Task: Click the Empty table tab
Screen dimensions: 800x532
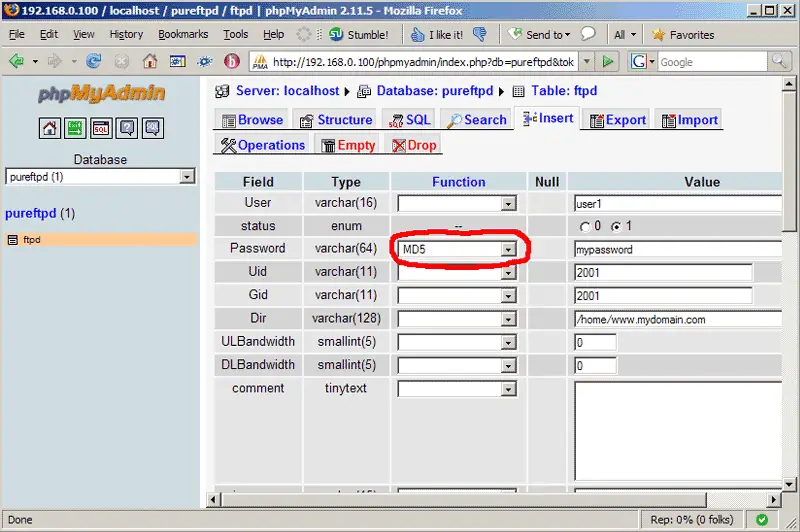Action: pyautogui.click(x=348, y=145)
